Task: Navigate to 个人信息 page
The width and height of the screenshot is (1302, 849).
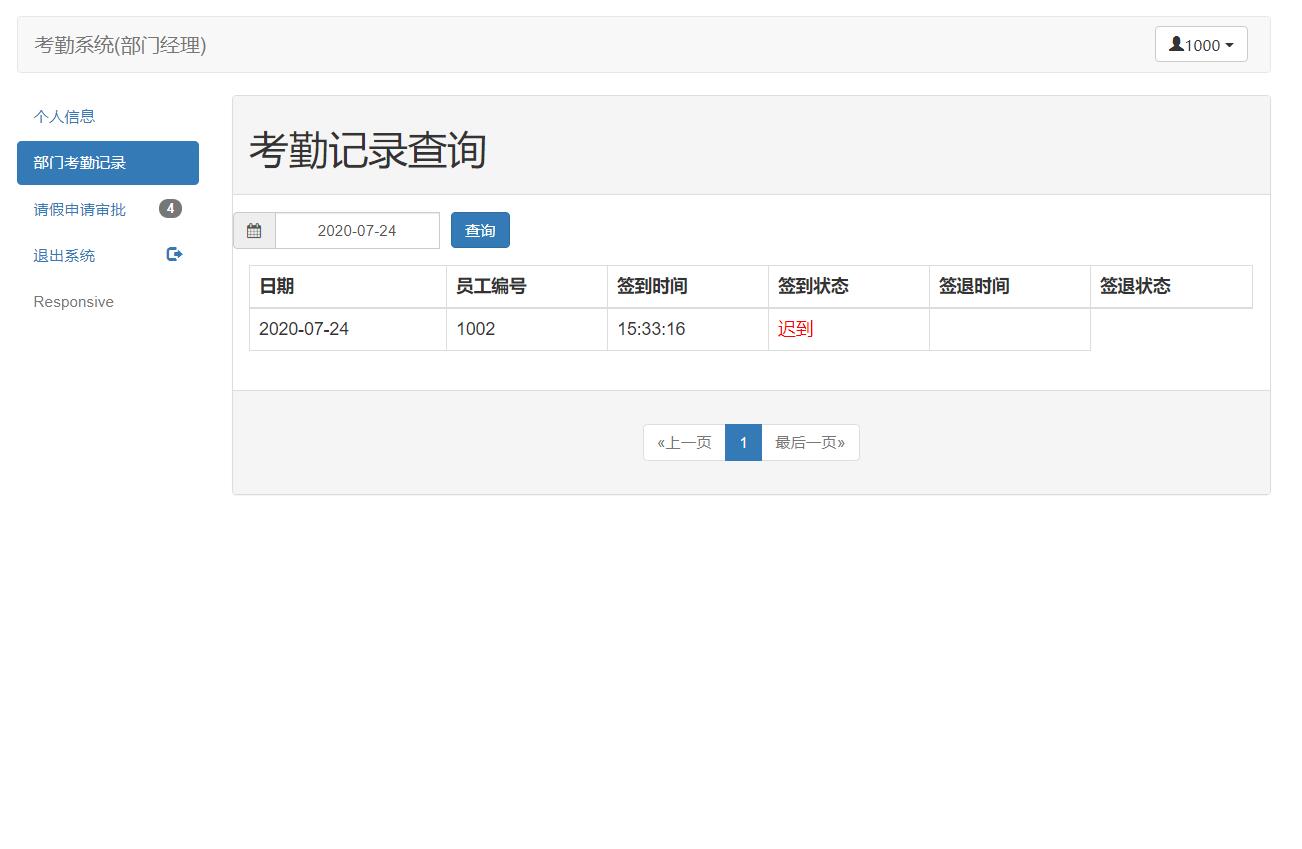Action: (x=64, y=116)
